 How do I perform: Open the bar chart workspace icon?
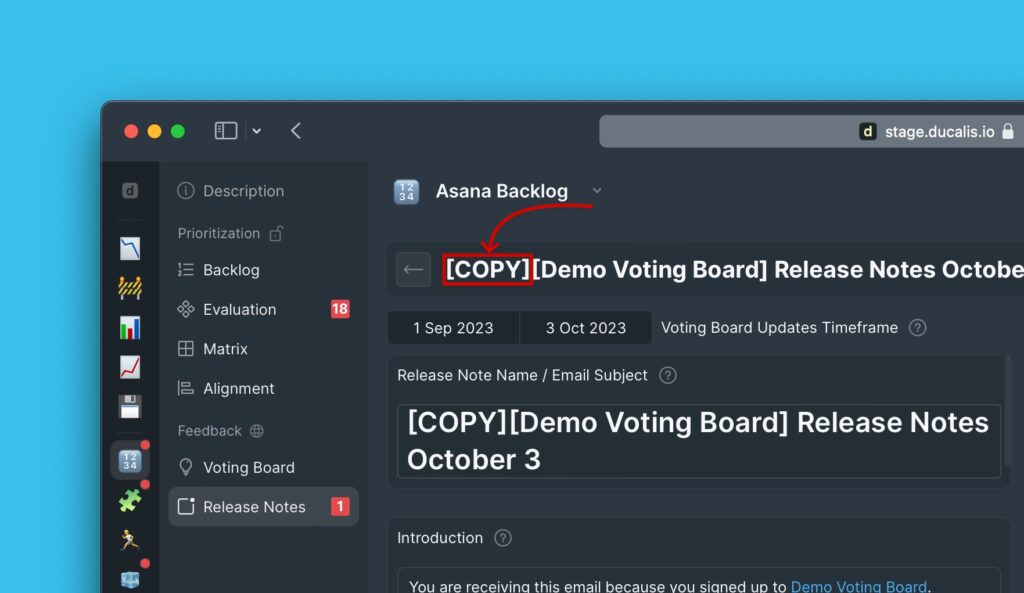(x=130, y=328)
